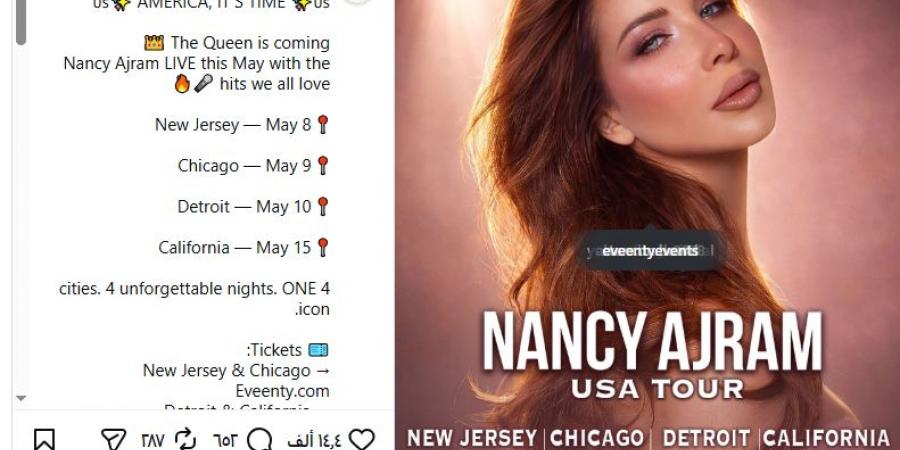
Task: Click the USA TOUR text on the poster
Action: tap(657, 389)
